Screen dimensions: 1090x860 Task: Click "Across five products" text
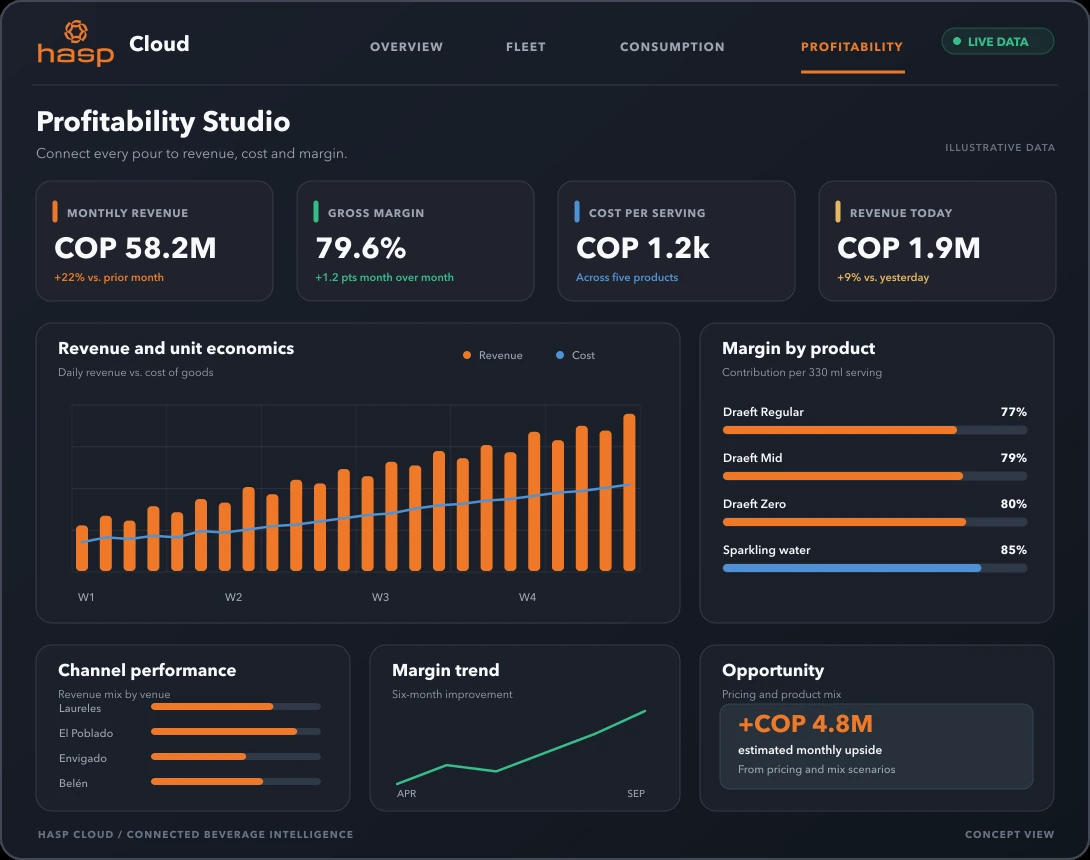627,277
